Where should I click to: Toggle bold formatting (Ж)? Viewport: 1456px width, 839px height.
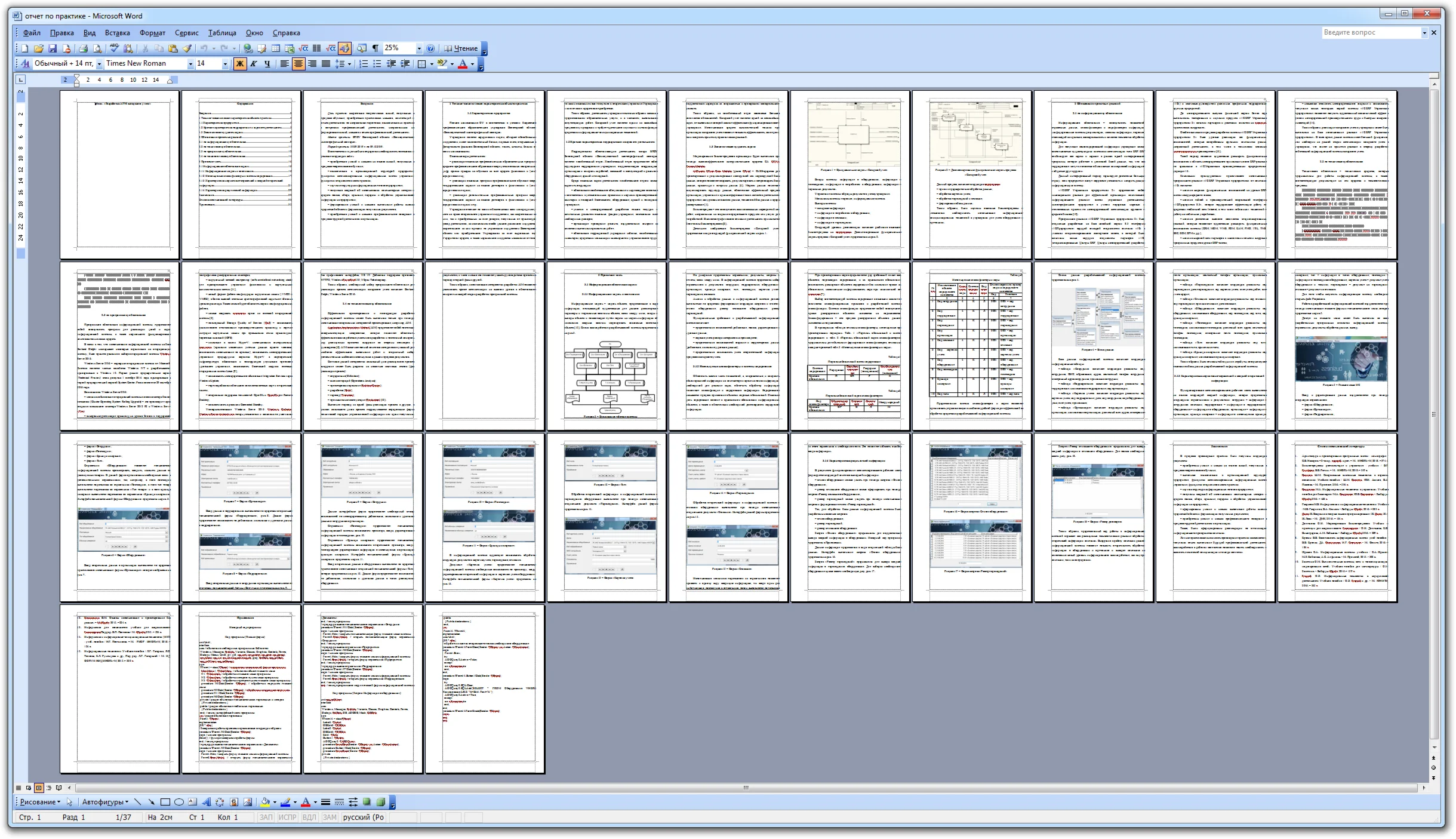pyautogui.click(x=240, y=63)
